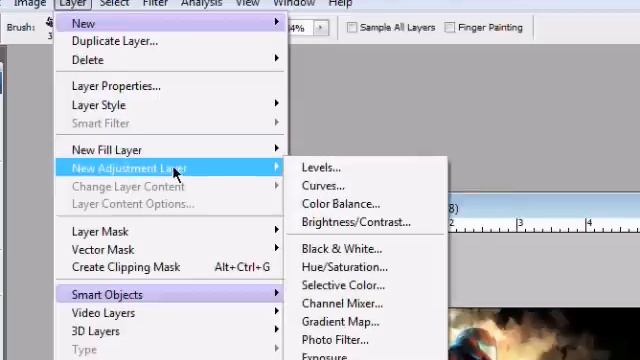Open the Window menu

(294, 4)
